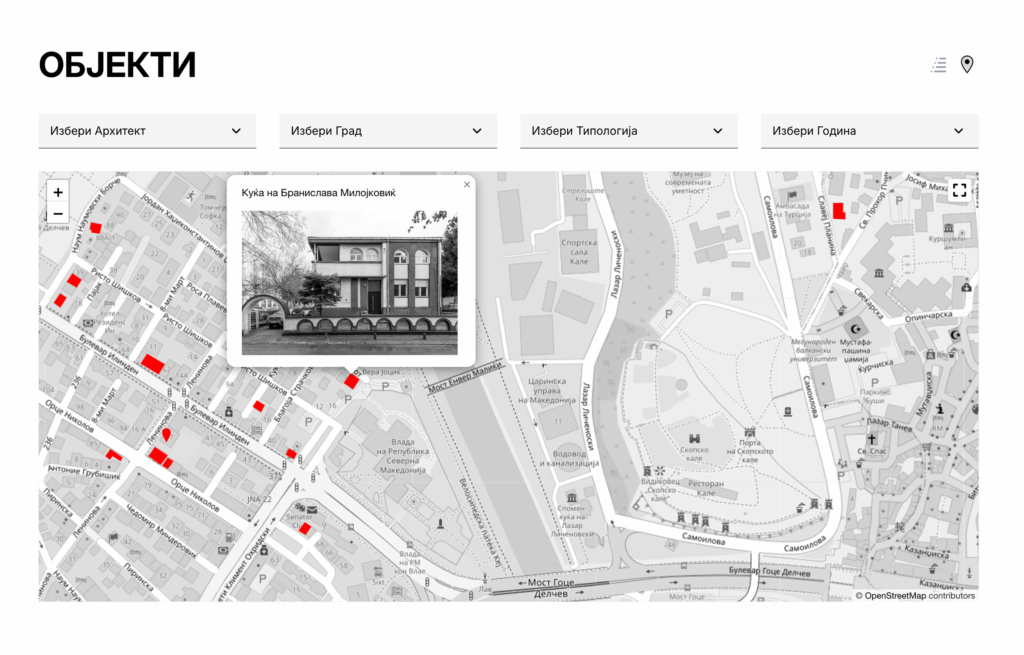Click the ОБЈЕКТИ page heading

[x=118, y=65]
